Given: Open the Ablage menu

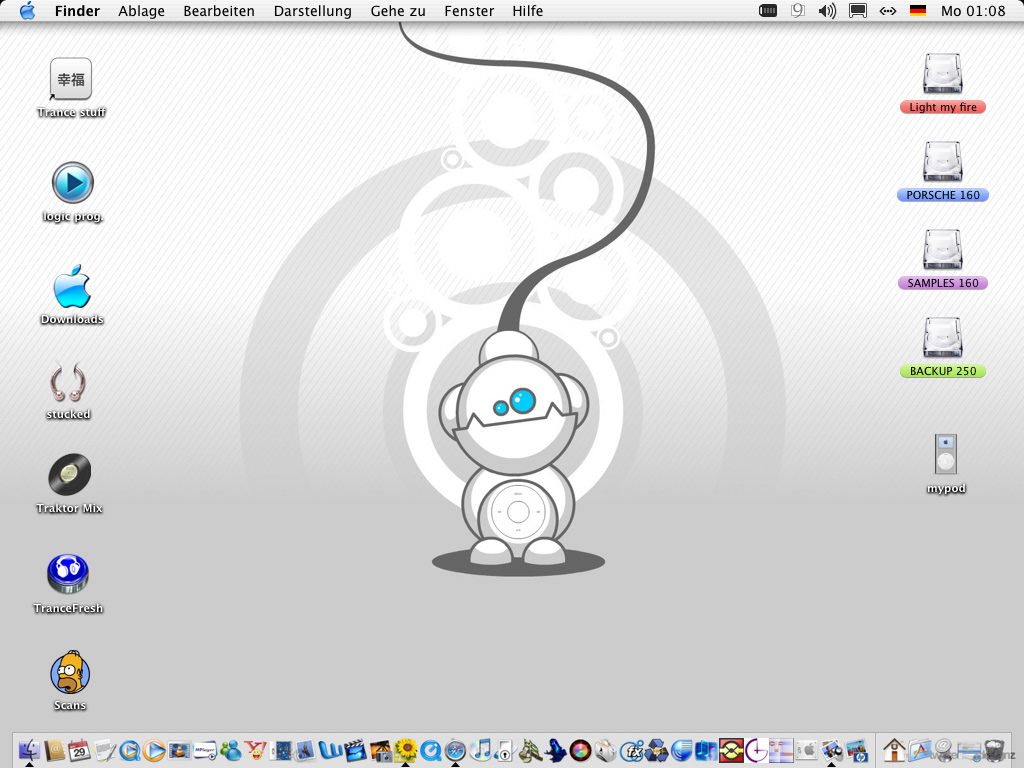Looking at the screenshot, I should tap(141, 11).
